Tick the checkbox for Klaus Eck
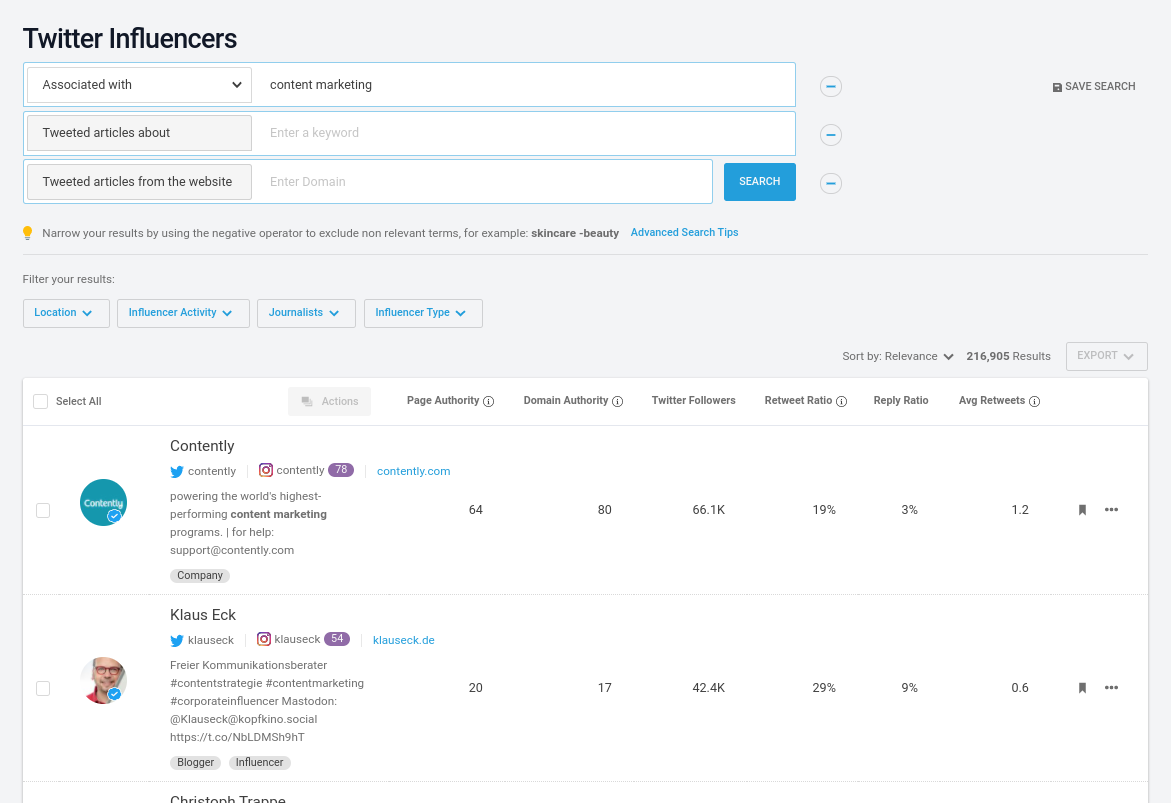The width and height of the screenshot is (1171, 803). pyautogui.click(x=43, y=688)
